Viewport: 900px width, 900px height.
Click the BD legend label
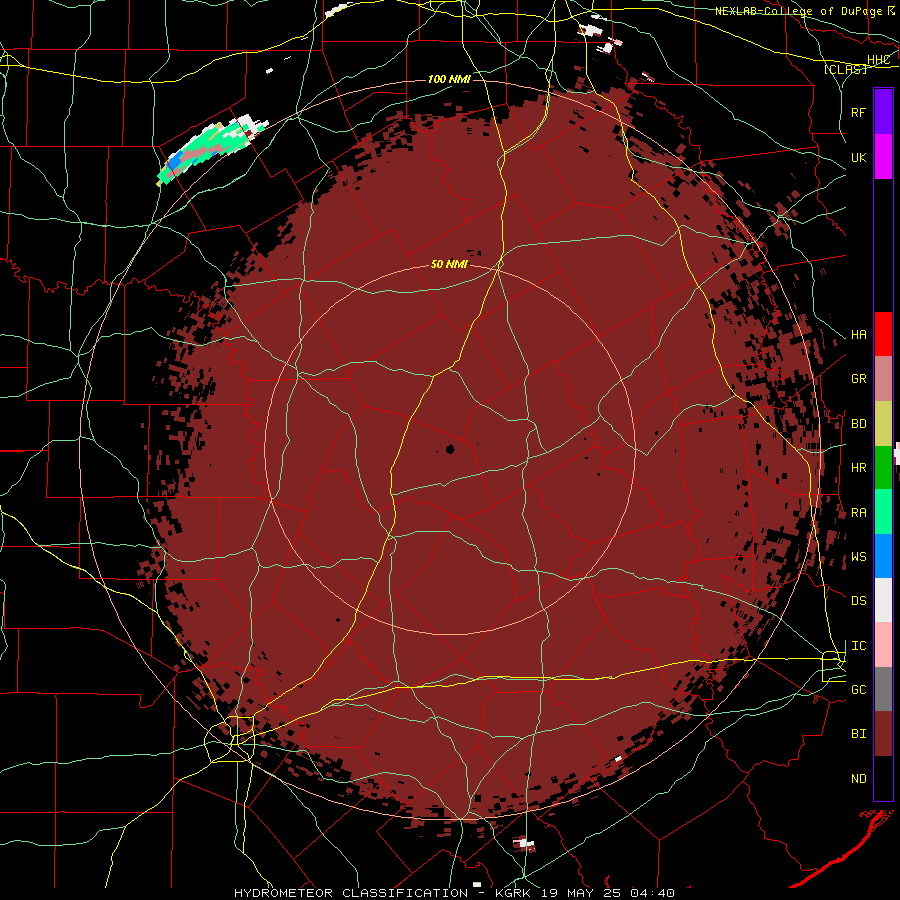click(x=858, y=424)
